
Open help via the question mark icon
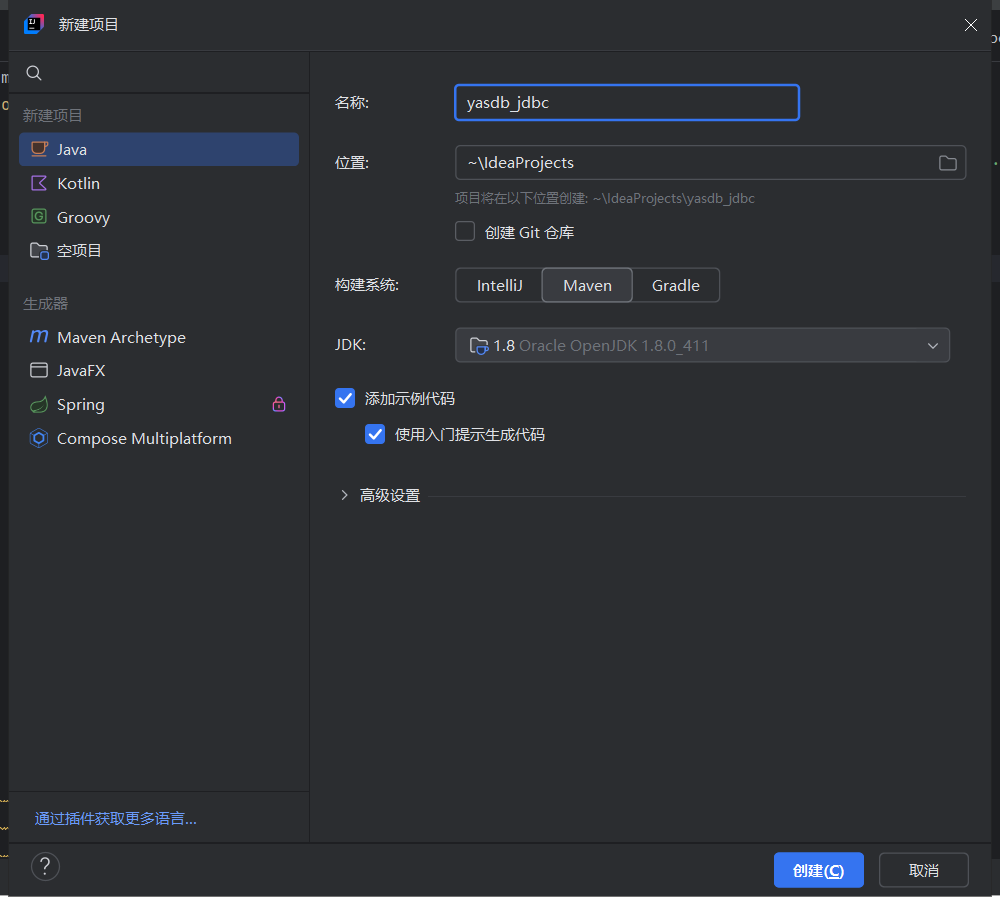coord(46,866)
